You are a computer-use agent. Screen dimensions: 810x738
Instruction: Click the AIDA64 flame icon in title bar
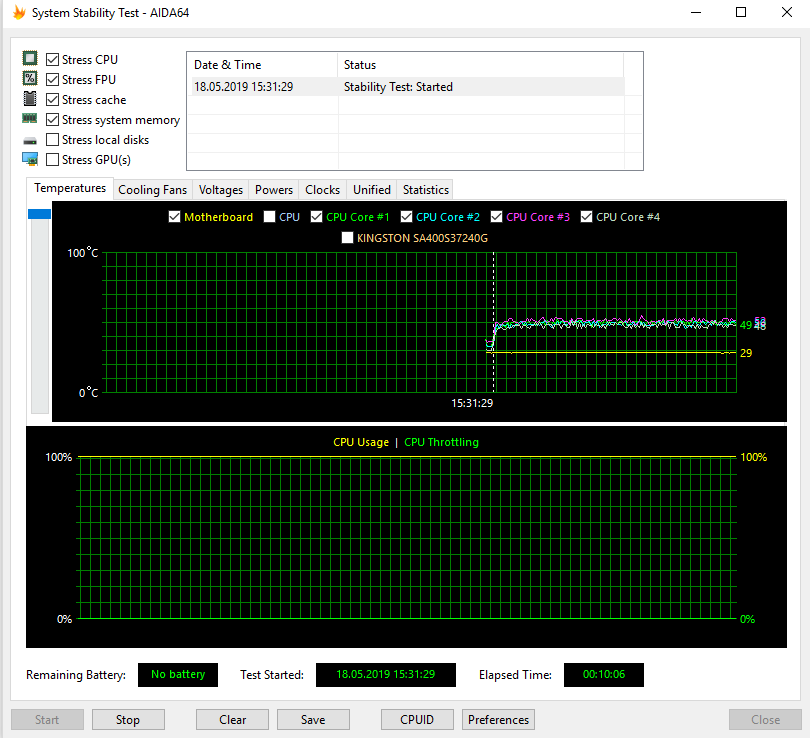[x=19, y=12]
